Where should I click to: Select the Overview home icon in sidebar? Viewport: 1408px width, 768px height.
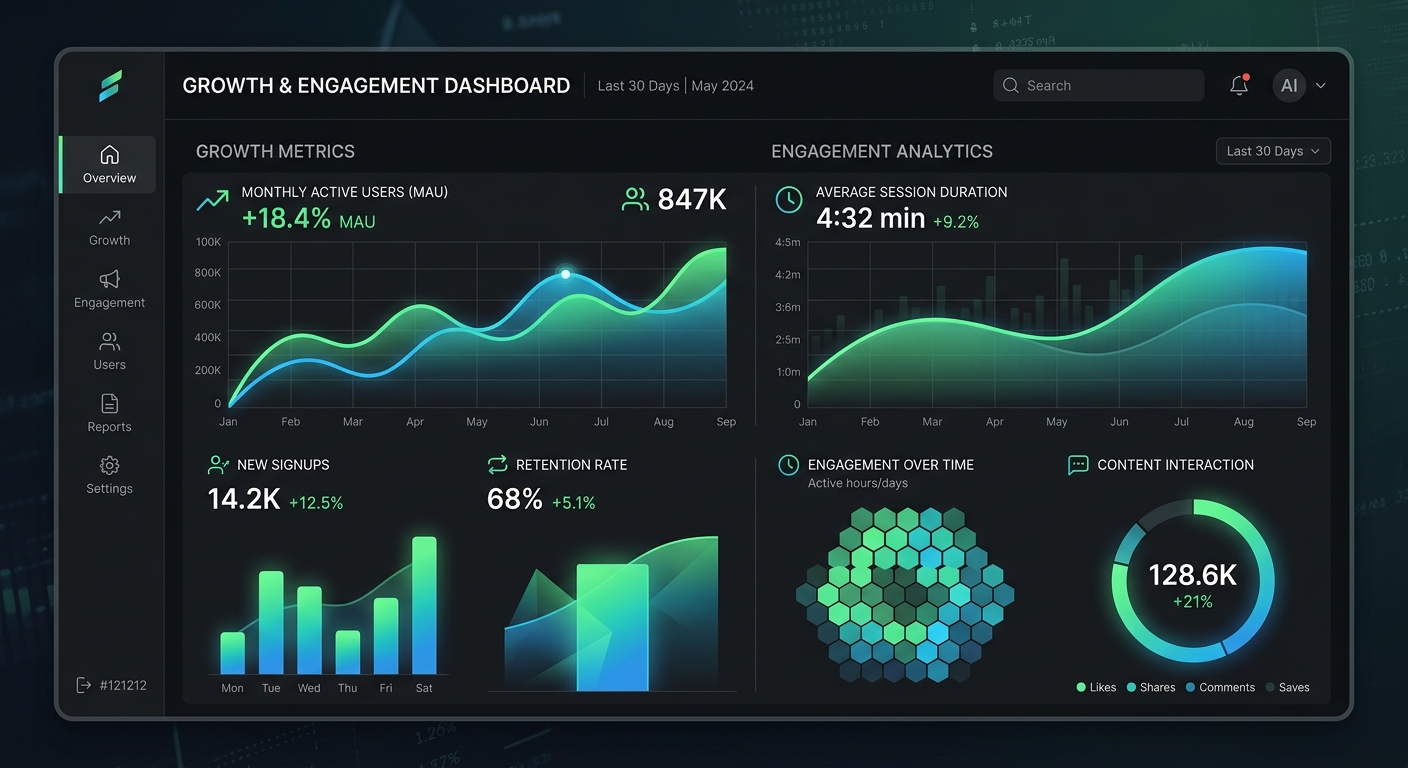pos(108,154)
